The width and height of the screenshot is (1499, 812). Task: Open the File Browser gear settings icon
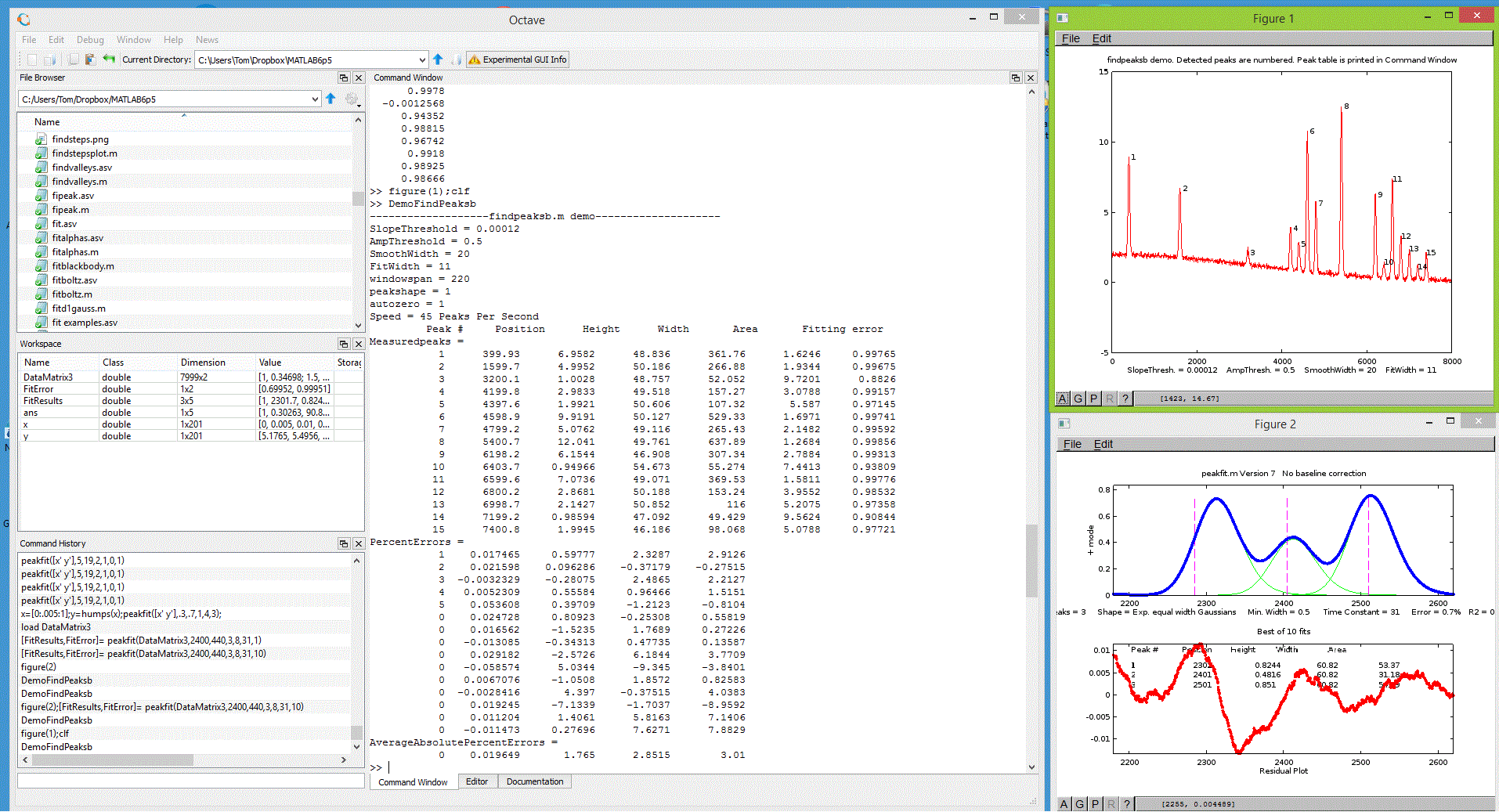pos(352,99)
